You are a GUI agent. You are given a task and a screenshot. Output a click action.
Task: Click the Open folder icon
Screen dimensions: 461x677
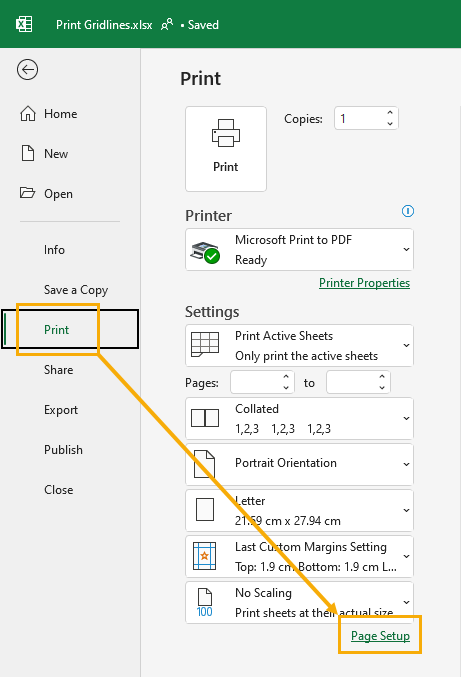(27, 193)
